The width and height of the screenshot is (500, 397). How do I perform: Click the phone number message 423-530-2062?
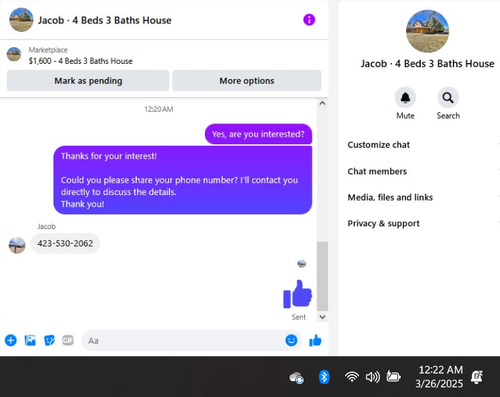65,243
